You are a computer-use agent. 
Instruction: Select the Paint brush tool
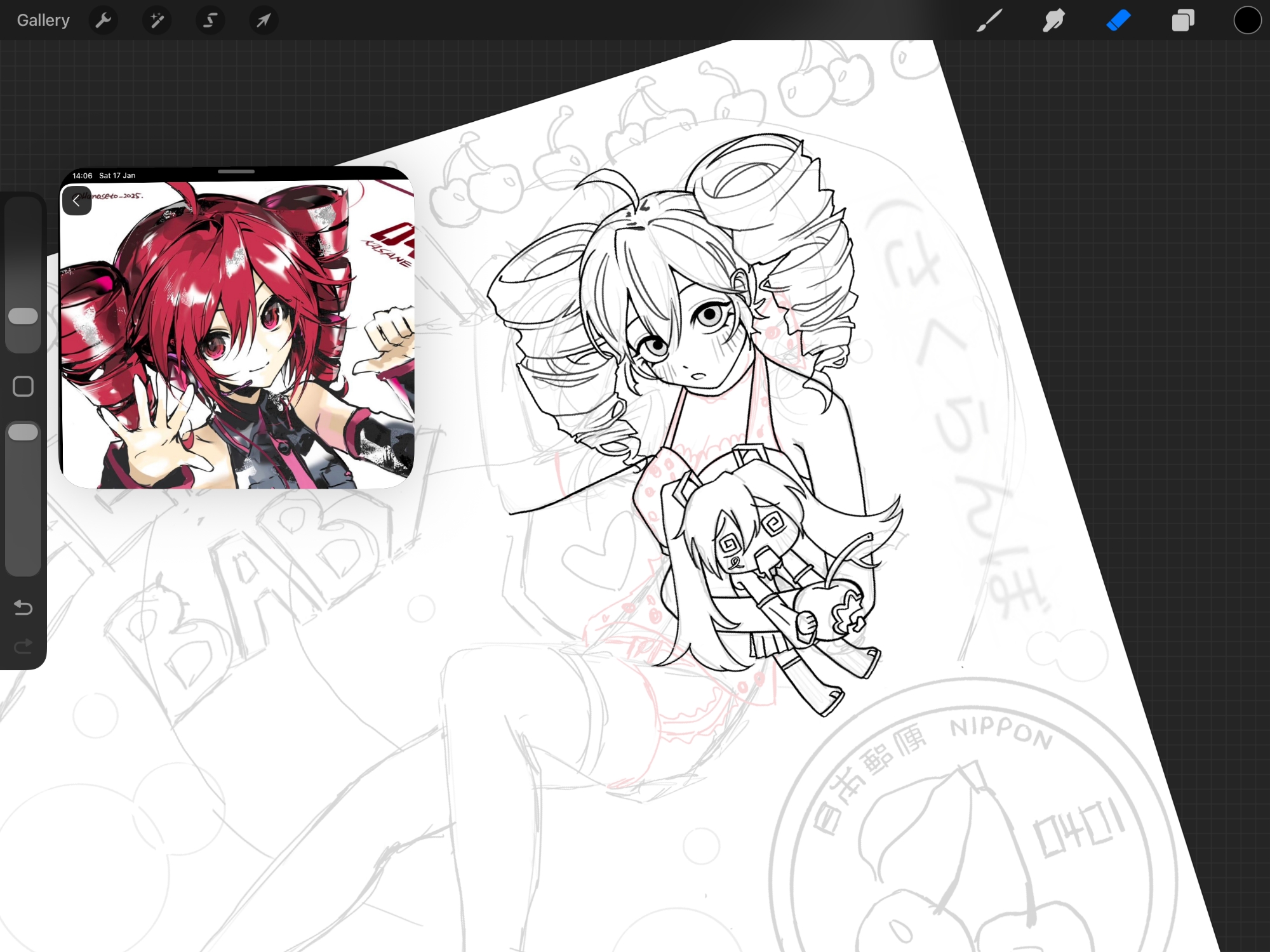989,21
